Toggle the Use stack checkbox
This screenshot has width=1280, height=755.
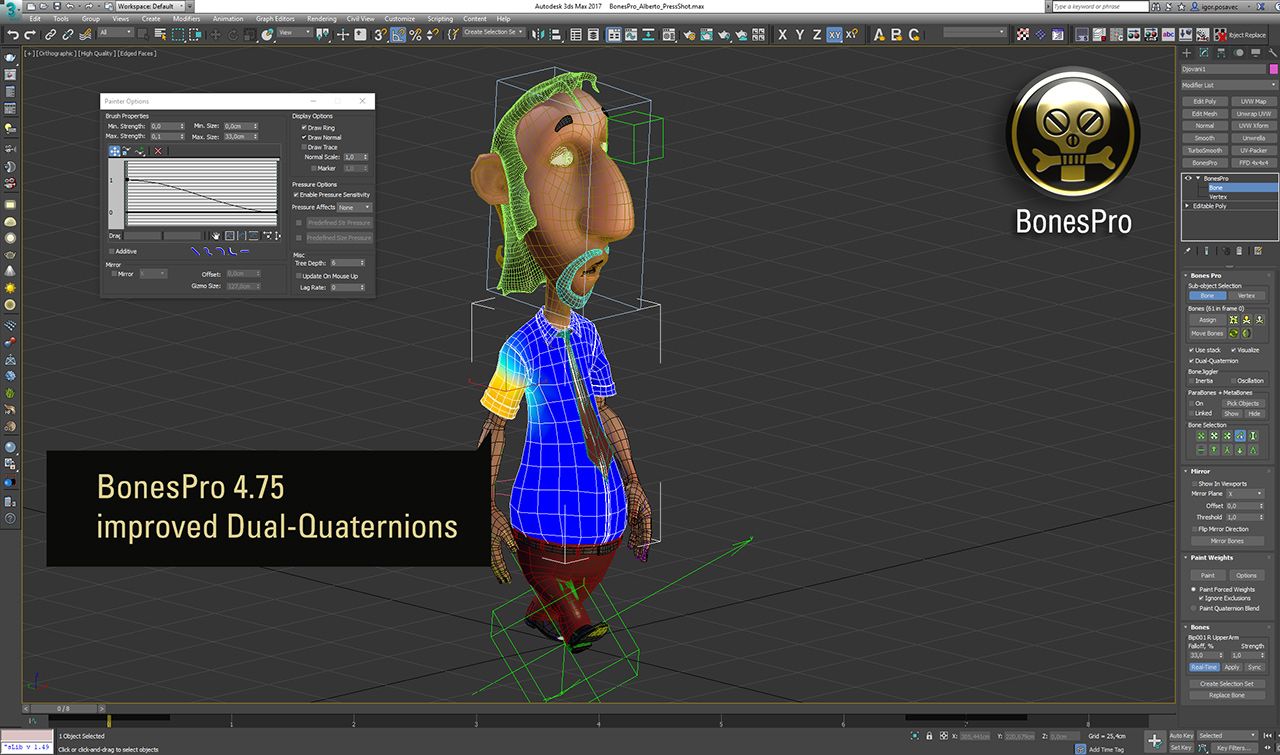[1191, 350]
